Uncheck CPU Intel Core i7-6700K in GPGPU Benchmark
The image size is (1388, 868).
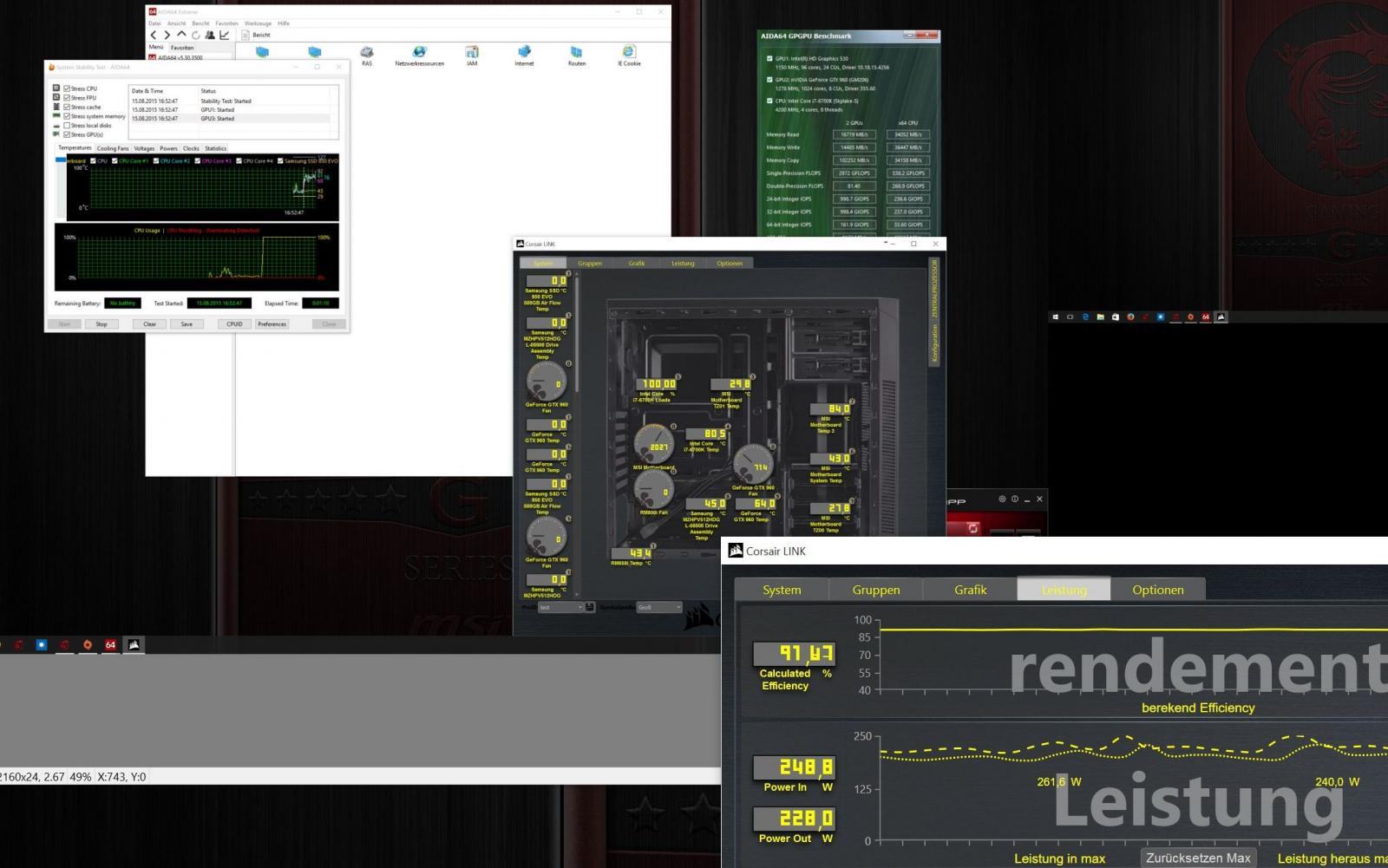tap(769, 101)
